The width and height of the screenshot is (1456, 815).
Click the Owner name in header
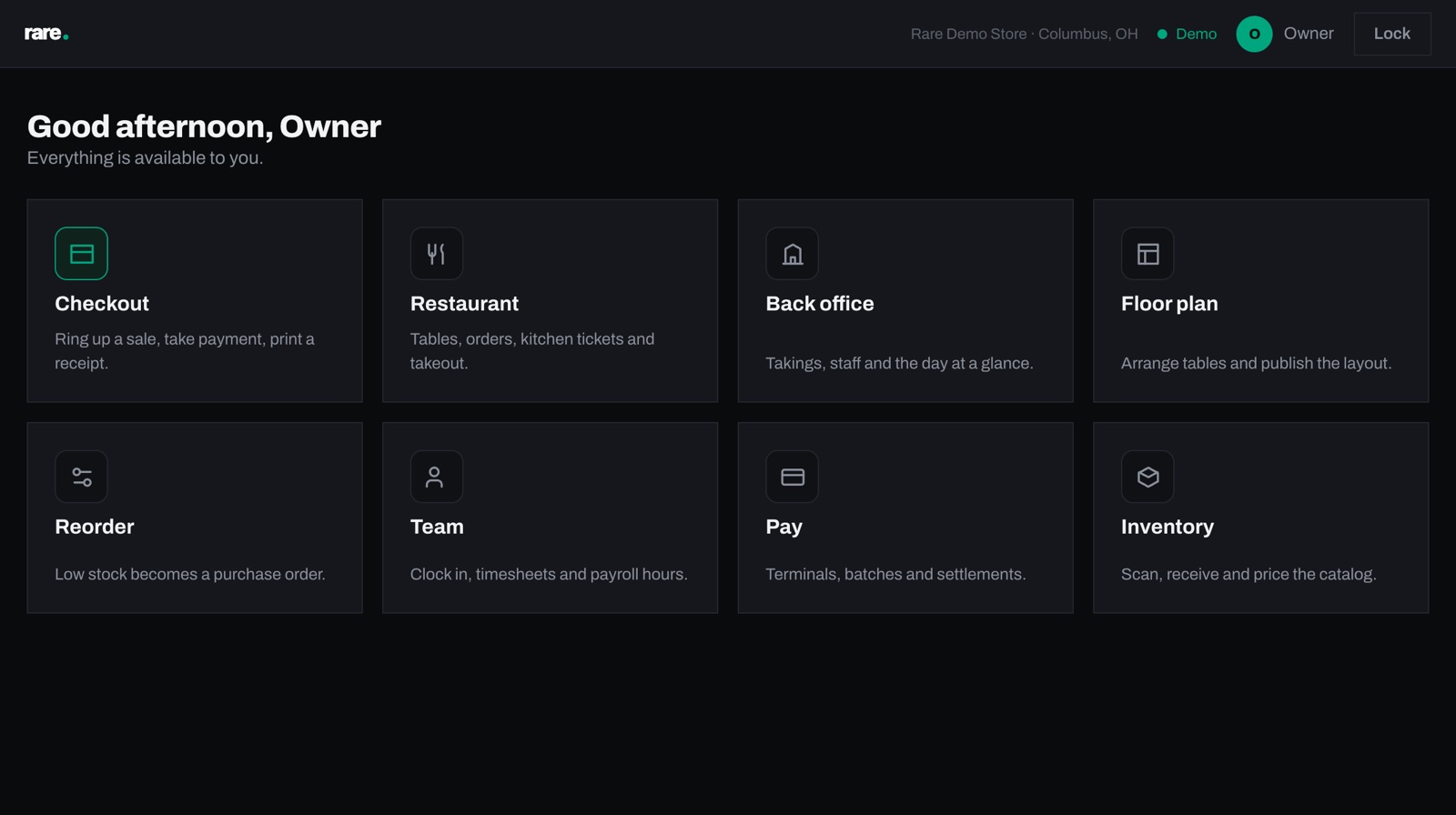point(1309,34)
